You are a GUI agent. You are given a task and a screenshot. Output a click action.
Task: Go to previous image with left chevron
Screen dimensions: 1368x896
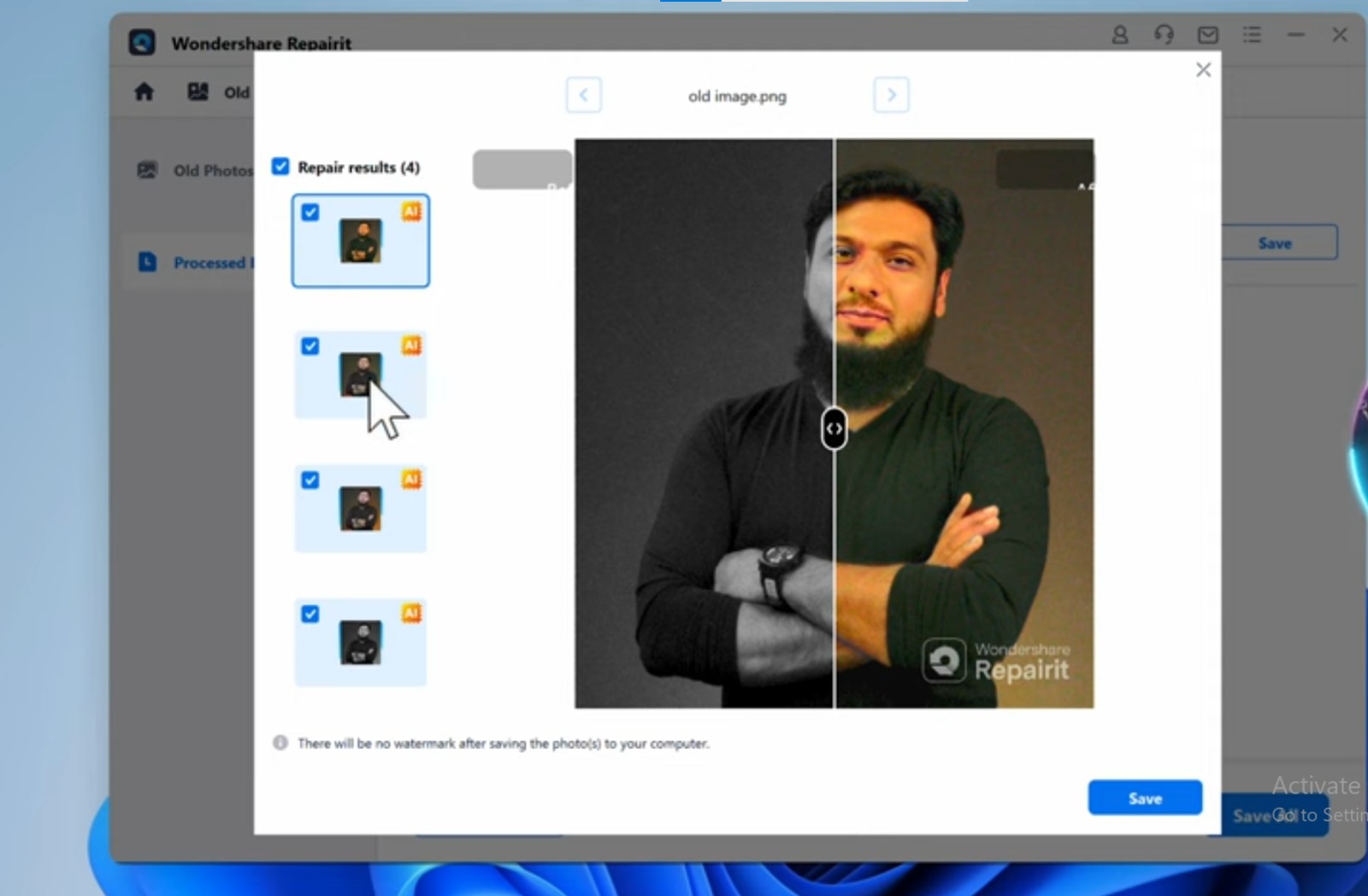584,95
